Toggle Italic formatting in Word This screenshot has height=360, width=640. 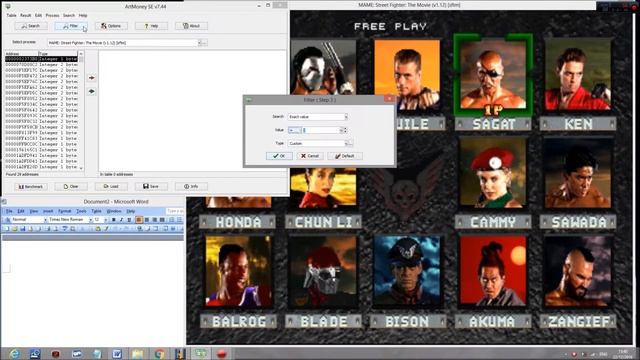coord(121,220)
